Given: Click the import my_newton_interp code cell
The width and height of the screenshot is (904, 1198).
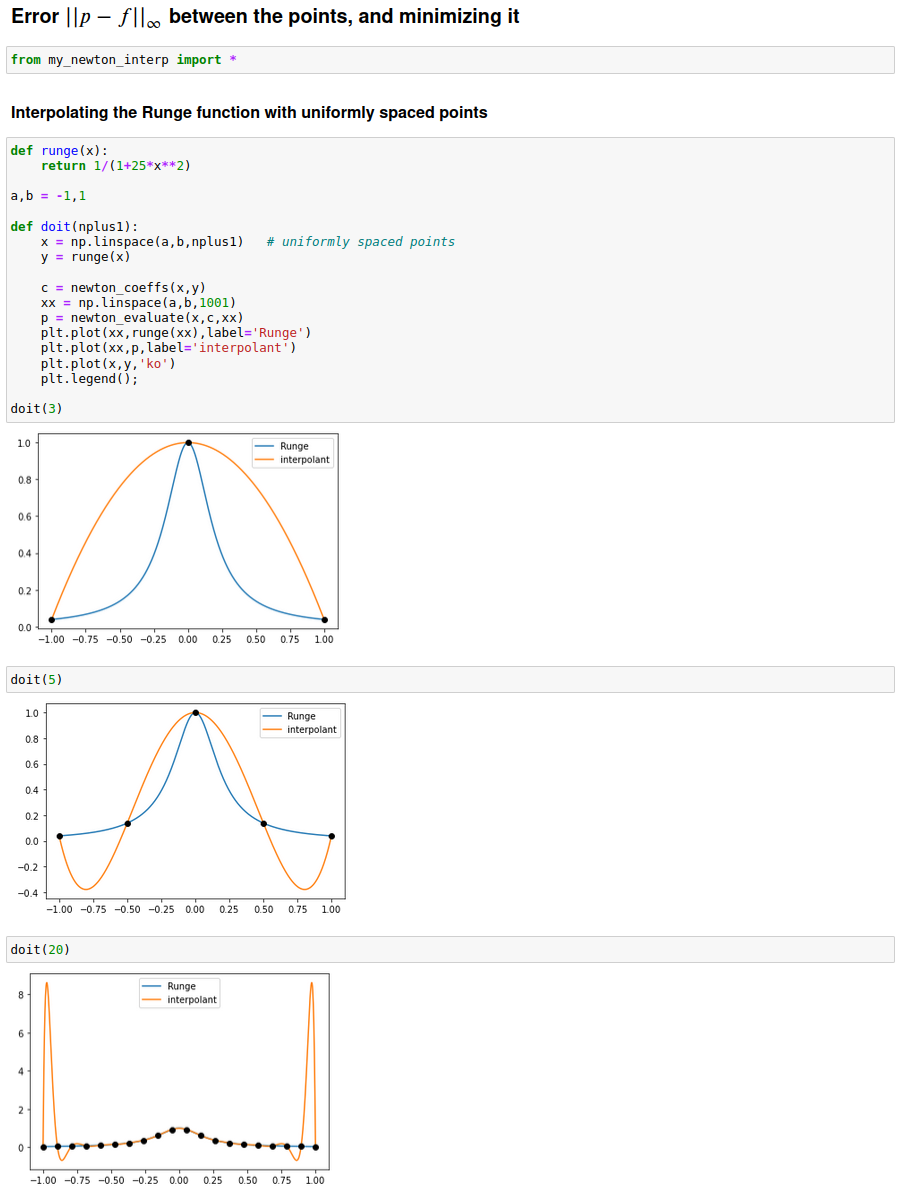Looking at the screenshot, I should pyautogui.click(x=450, y=60).
